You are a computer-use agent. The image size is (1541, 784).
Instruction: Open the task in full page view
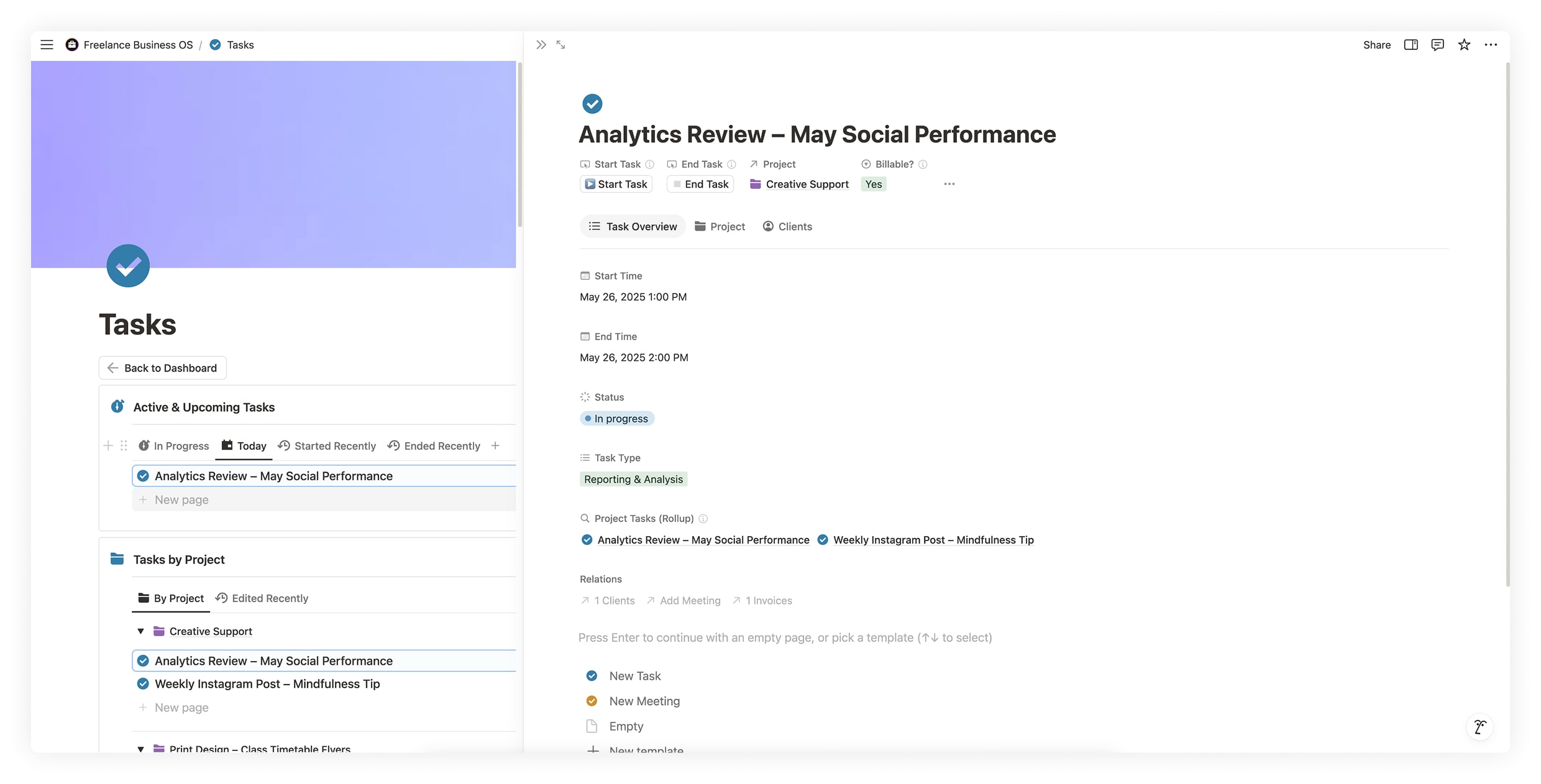(560, 45)
